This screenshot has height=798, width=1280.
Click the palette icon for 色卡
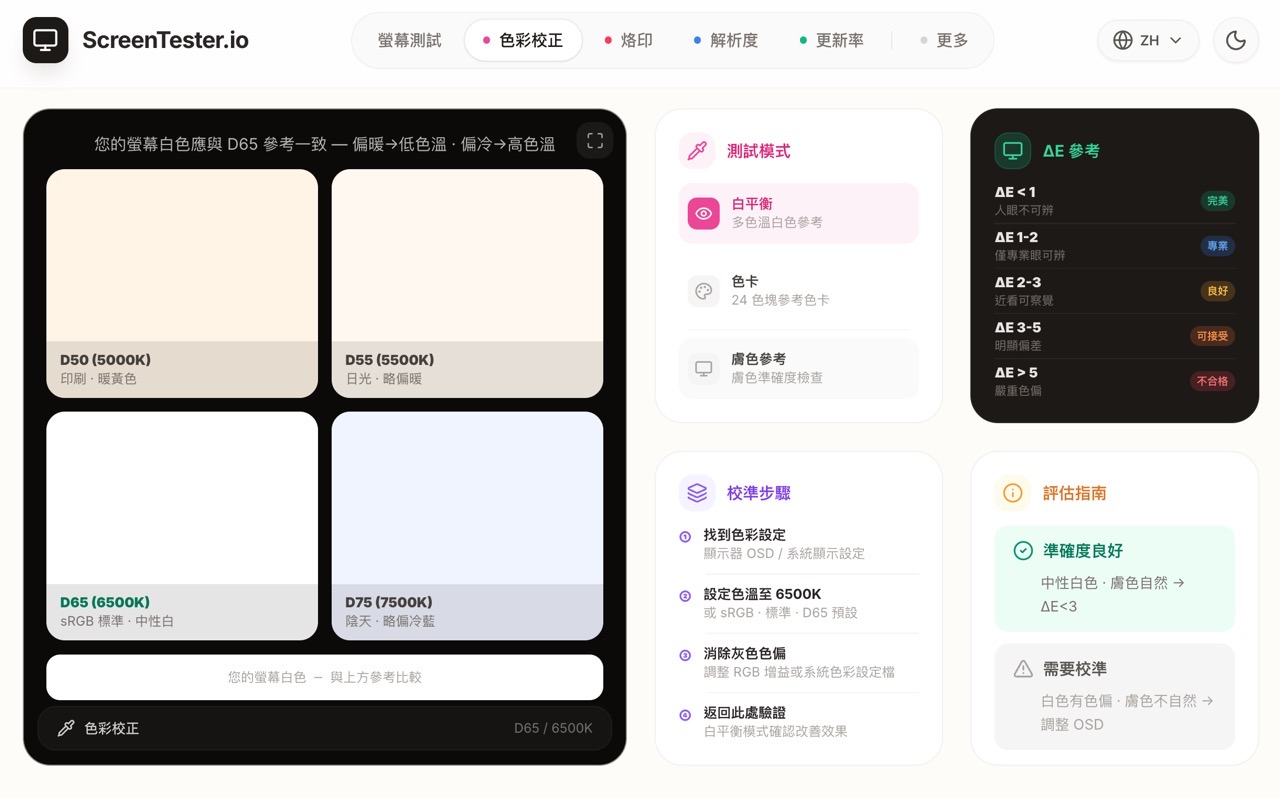click(704, 291)
